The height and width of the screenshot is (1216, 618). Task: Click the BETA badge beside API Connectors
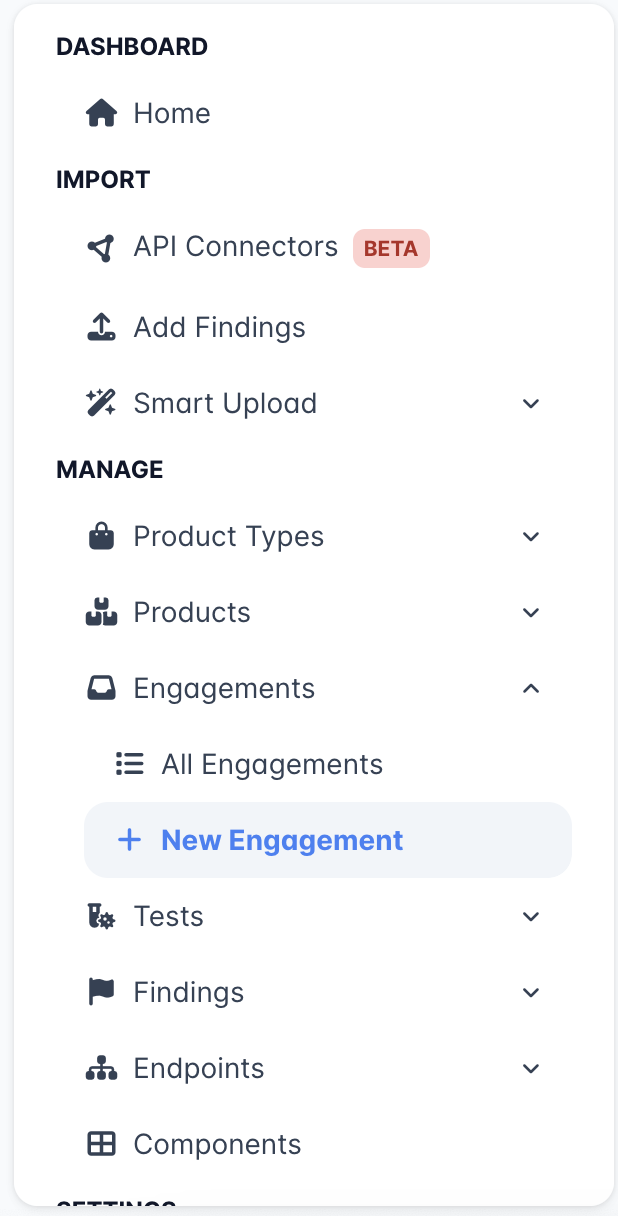click(391, 248)
